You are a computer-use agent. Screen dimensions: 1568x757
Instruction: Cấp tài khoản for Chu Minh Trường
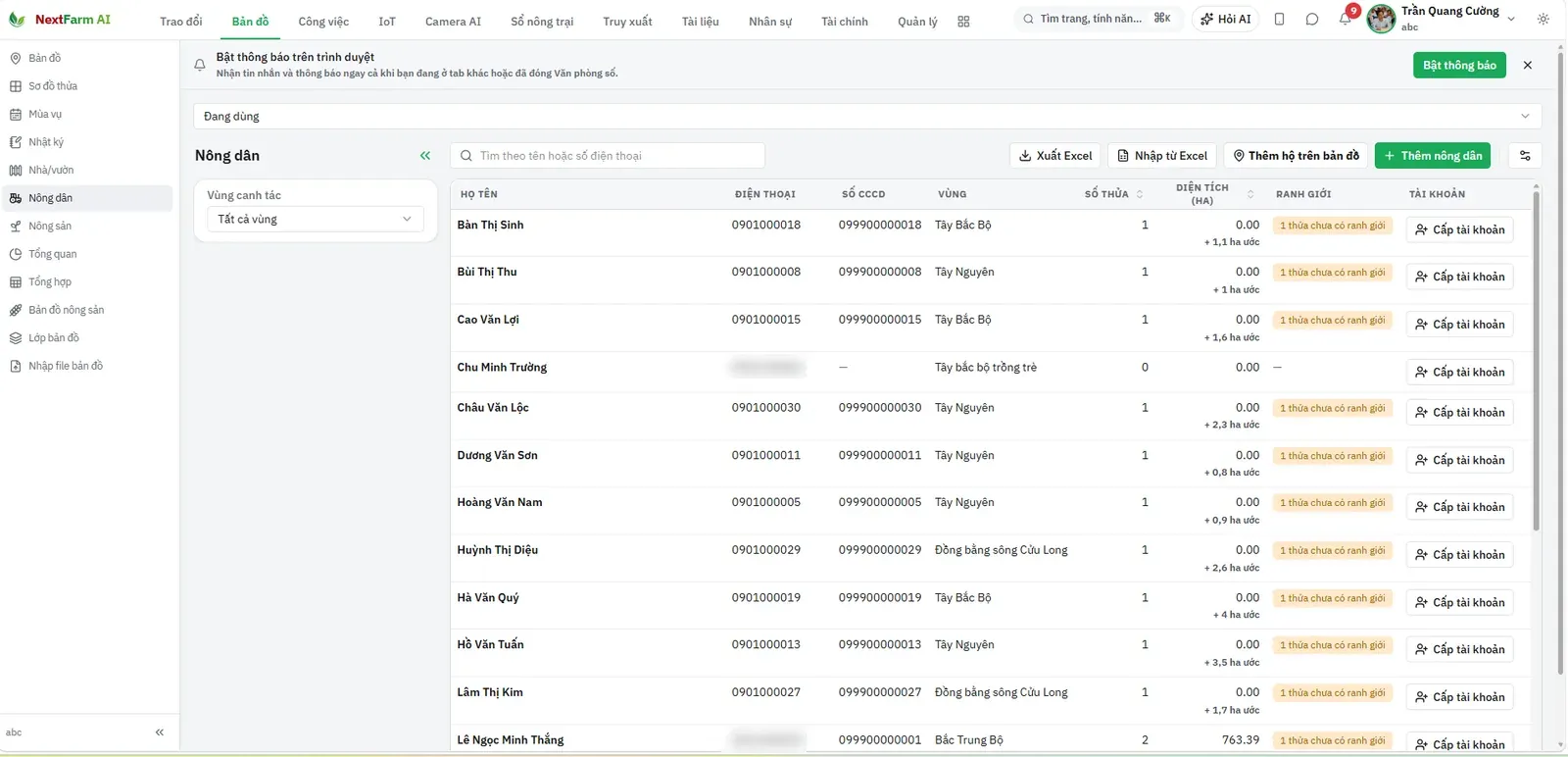(1459, 372)
